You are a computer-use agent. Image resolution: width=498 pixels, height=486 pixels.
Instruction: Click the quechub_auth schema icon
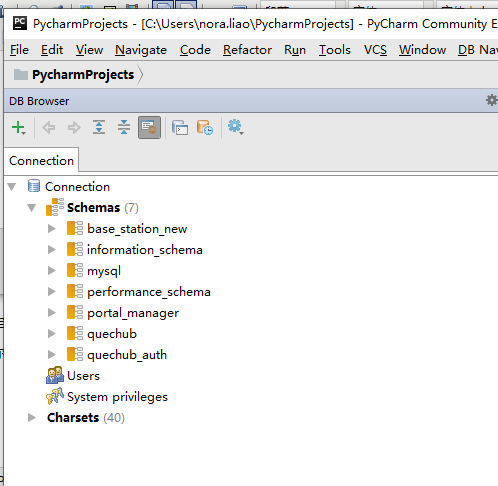75,355
